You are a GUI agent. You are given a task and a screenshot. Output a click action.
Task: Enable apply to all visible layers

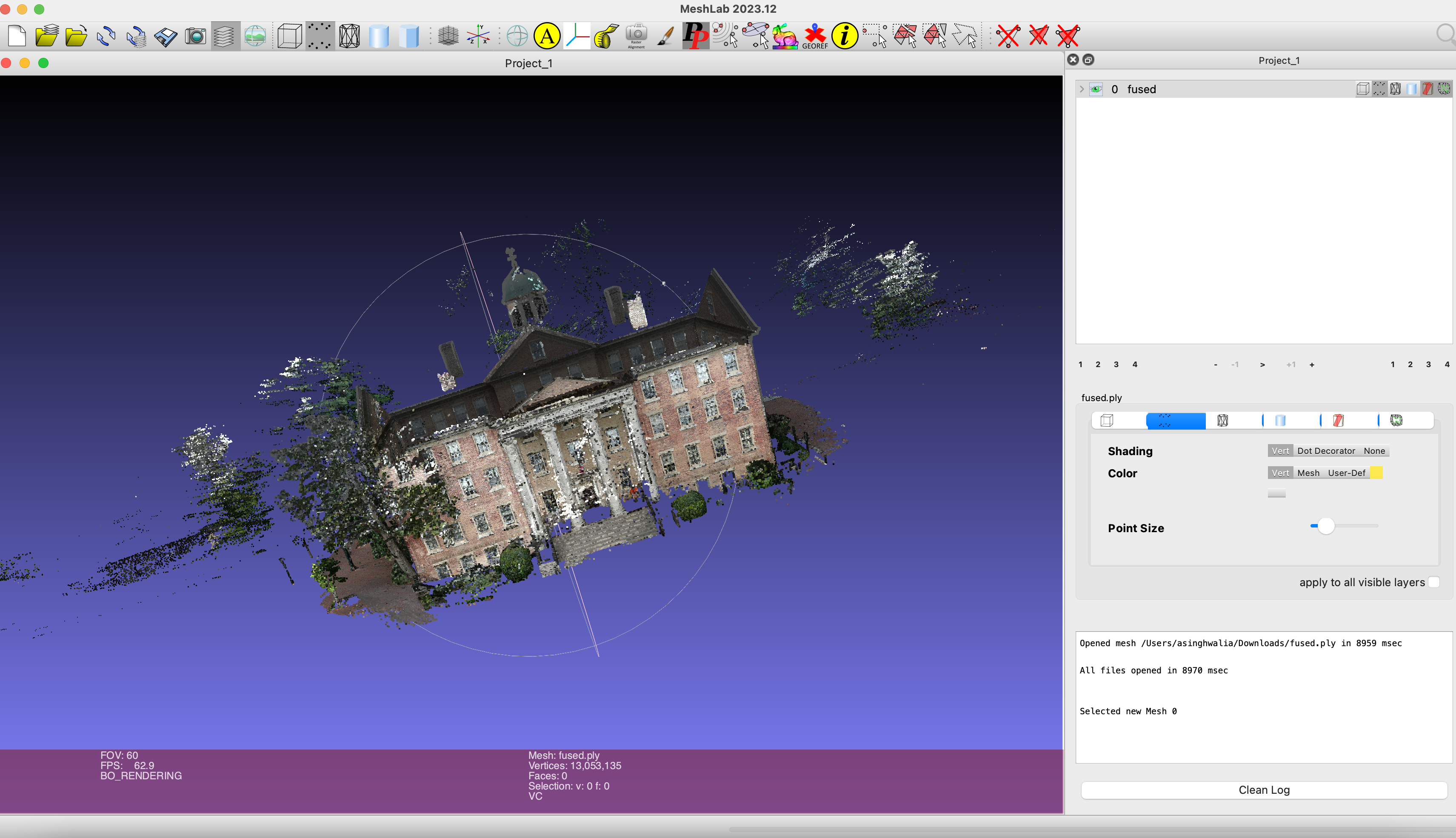1433,582
